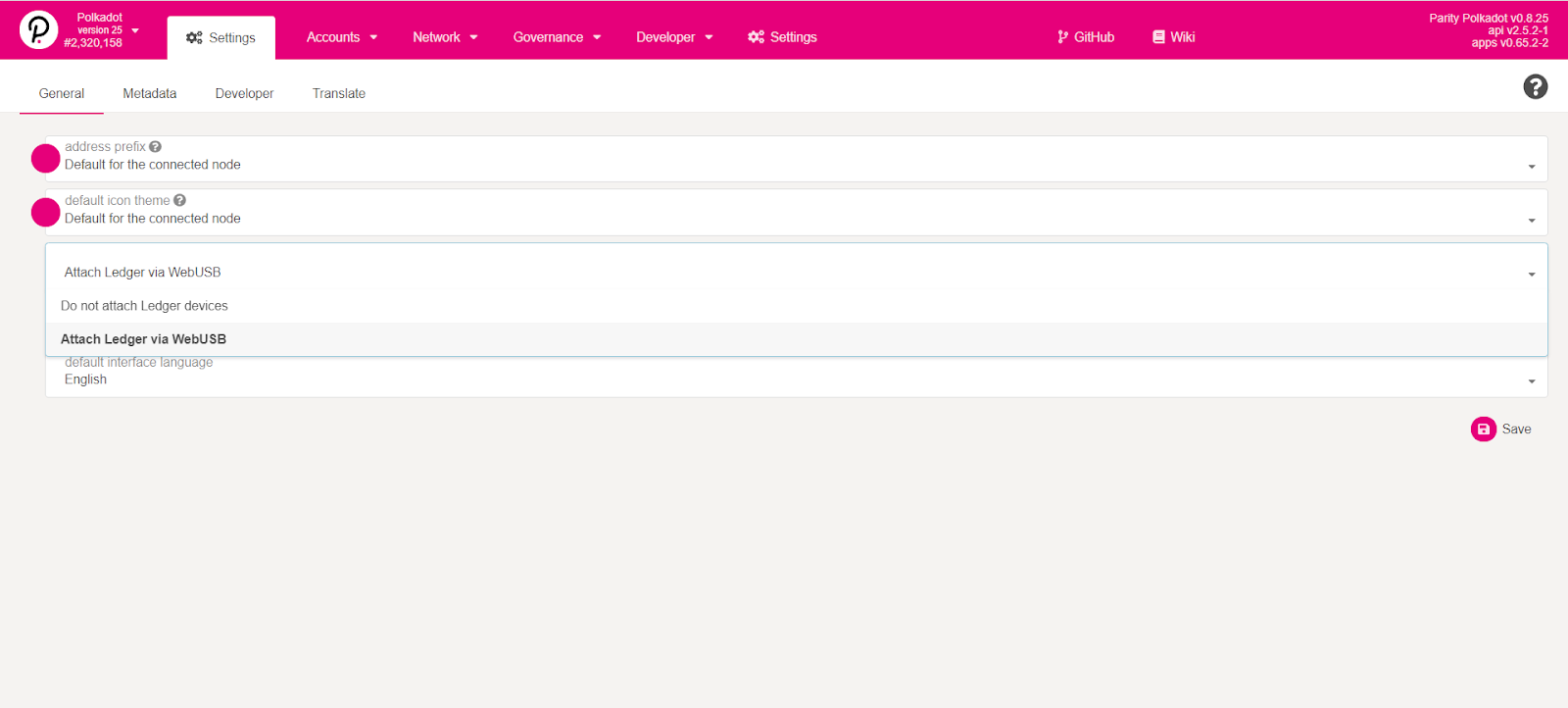Click the Save button

click(x=1501, y=430)
